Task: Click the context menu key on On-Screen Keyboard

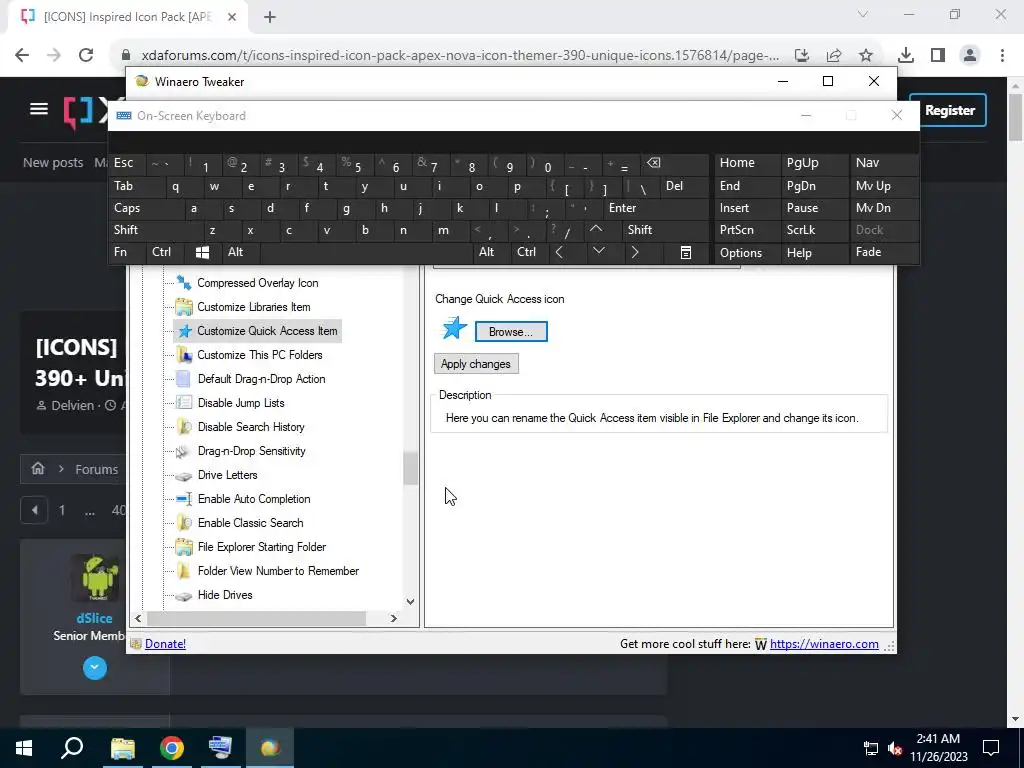Action: [686, 253]
